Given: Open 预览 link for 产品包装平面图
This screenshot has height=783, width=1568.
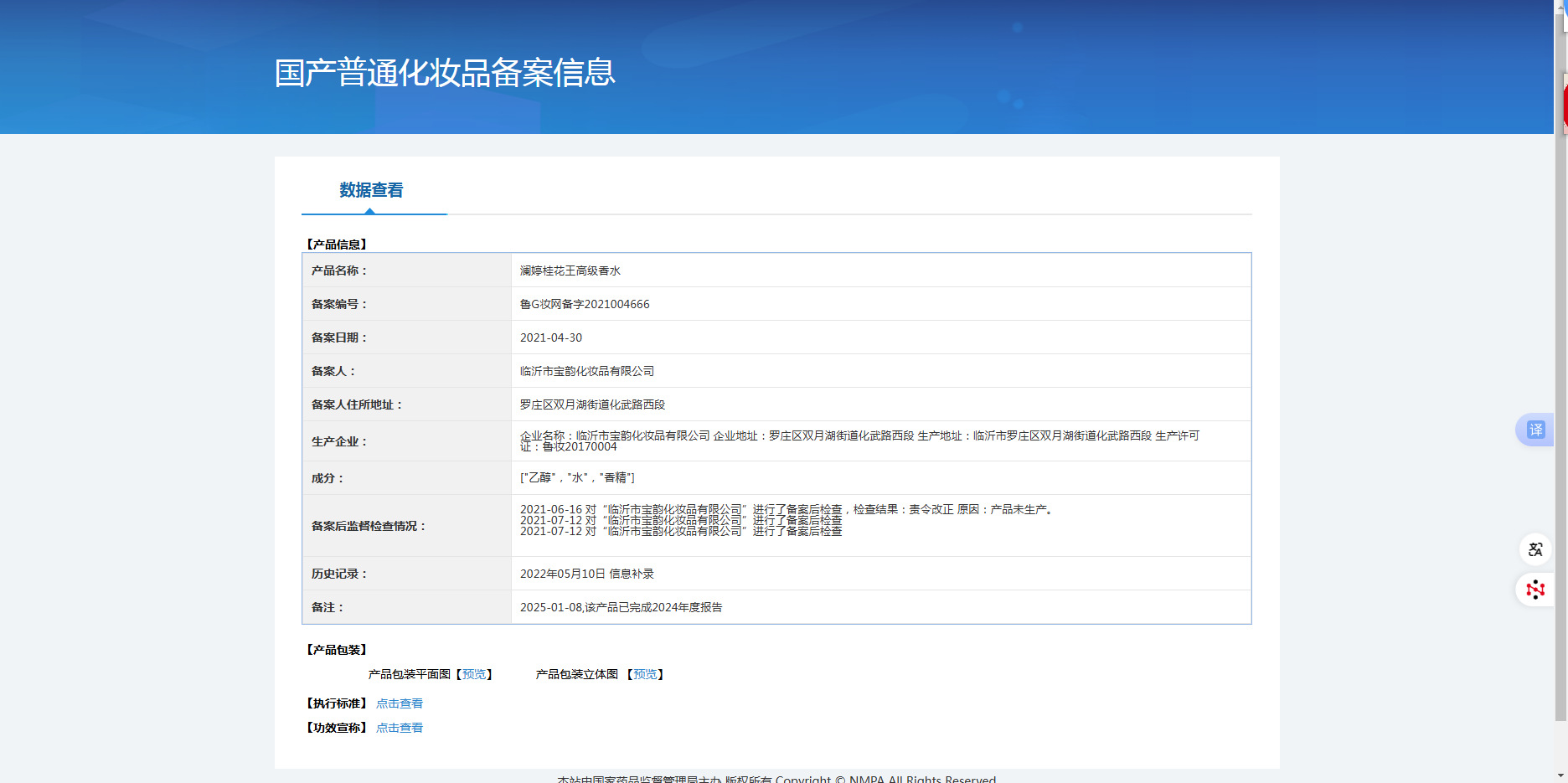Looking at the screenshot, I should point(474,674).
